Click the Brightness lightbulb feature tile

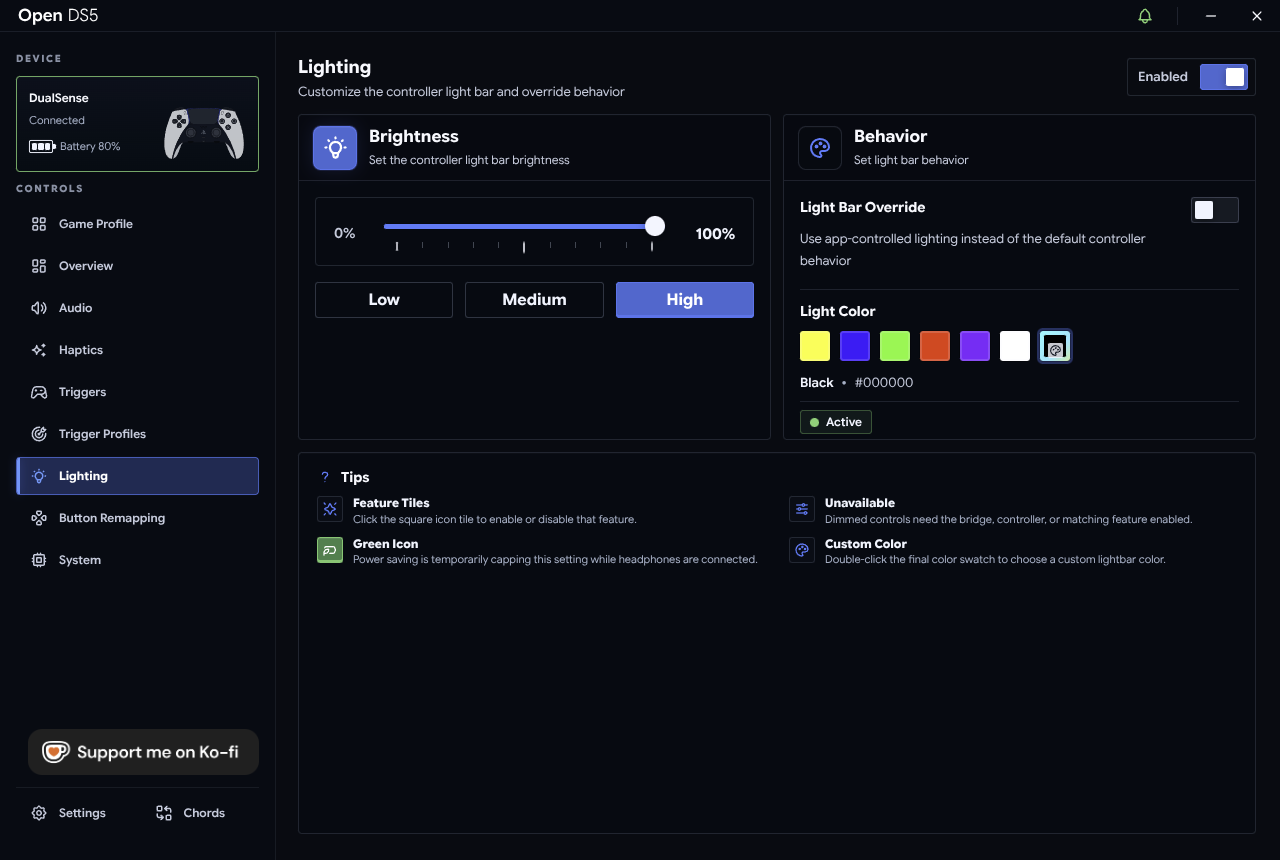(335, 148)
